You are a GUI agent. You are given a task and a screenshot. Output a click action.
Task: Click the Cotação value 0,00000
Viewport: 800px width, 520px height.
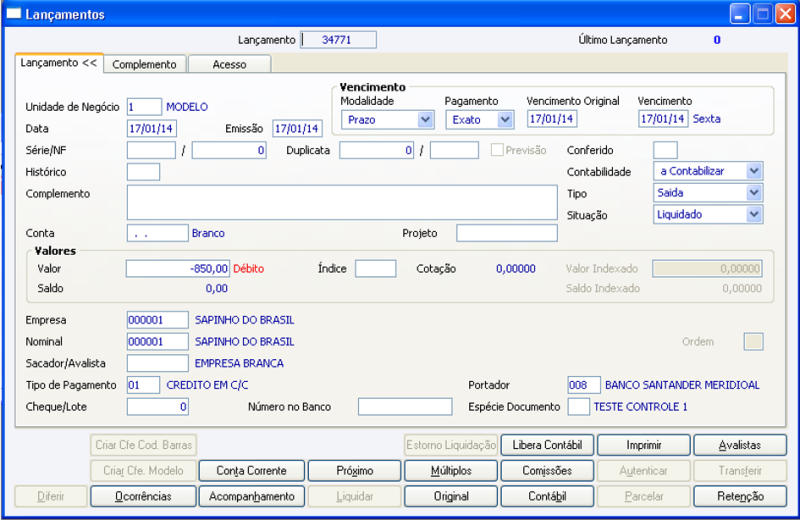click(x=516, y=269)
